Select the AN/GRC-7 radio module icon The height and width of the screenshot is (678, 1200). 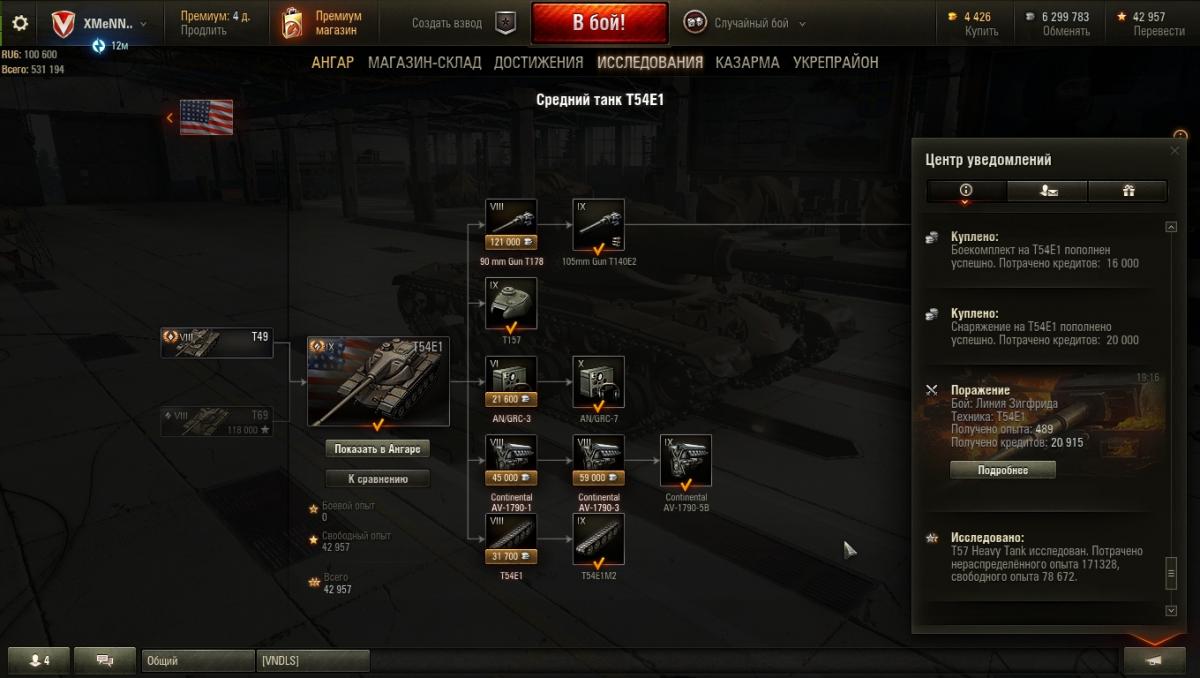599,382
